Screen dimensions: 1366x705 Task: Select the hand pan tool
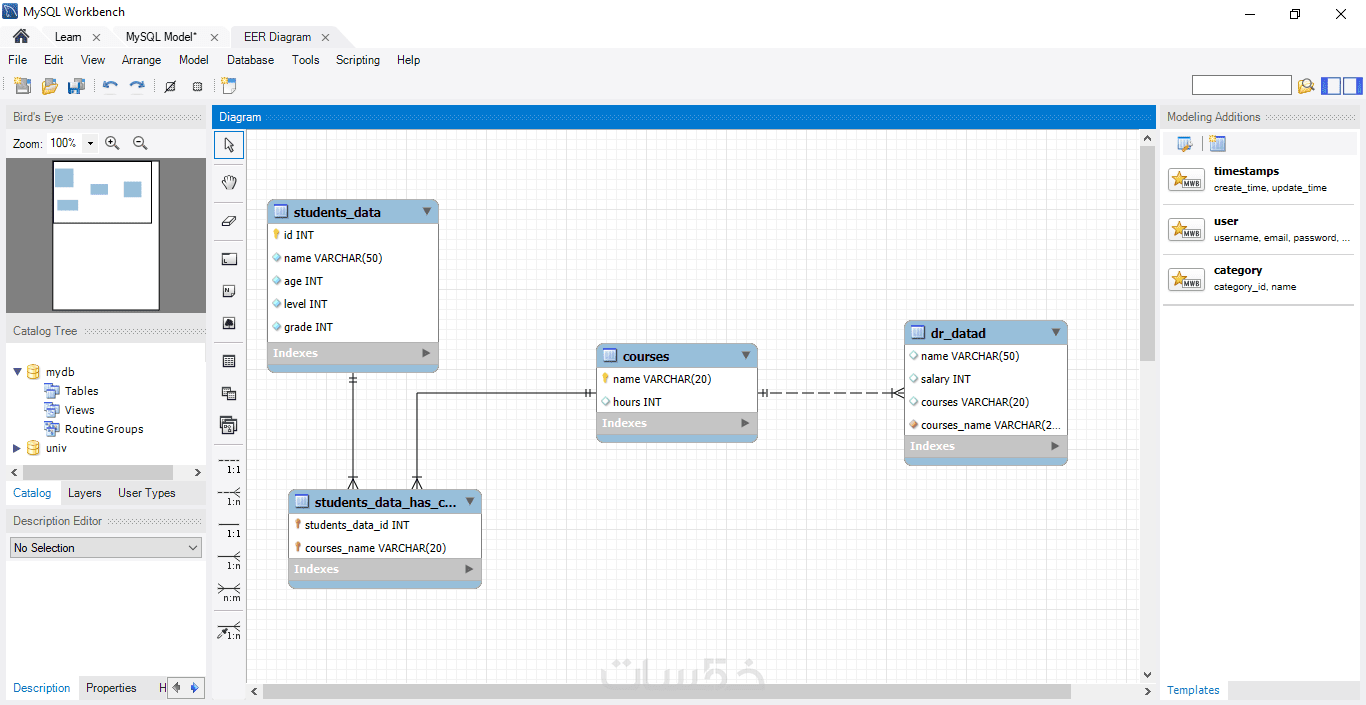[x=229, y=182]
